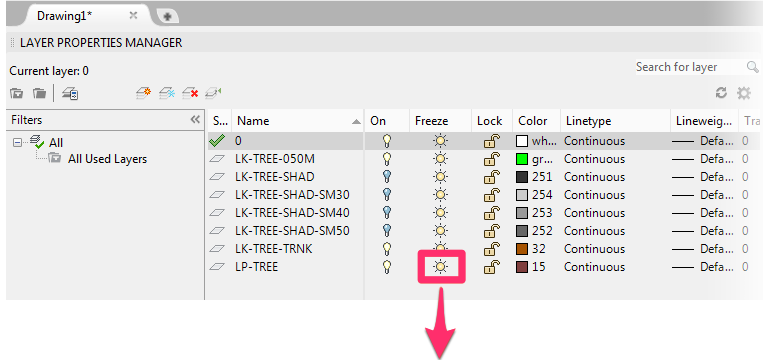
Task: Click the Lock column header
Action: pos(492,121)
